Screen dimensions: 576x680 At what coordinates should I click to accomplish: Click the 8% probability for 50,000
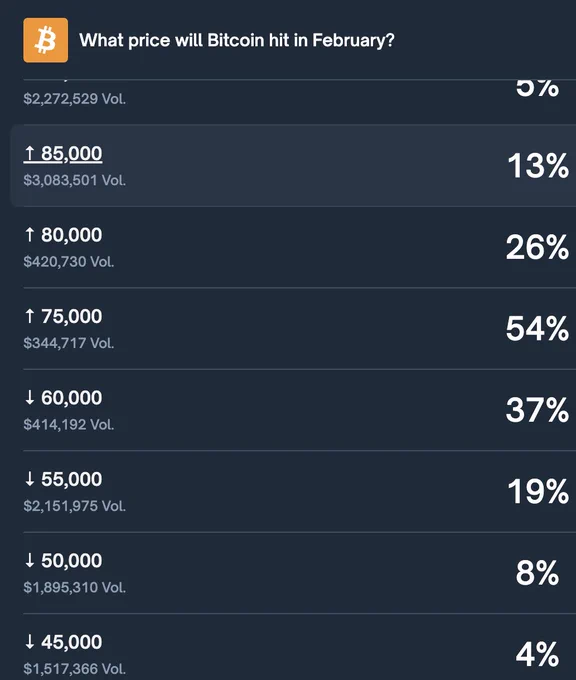(537, 573)
